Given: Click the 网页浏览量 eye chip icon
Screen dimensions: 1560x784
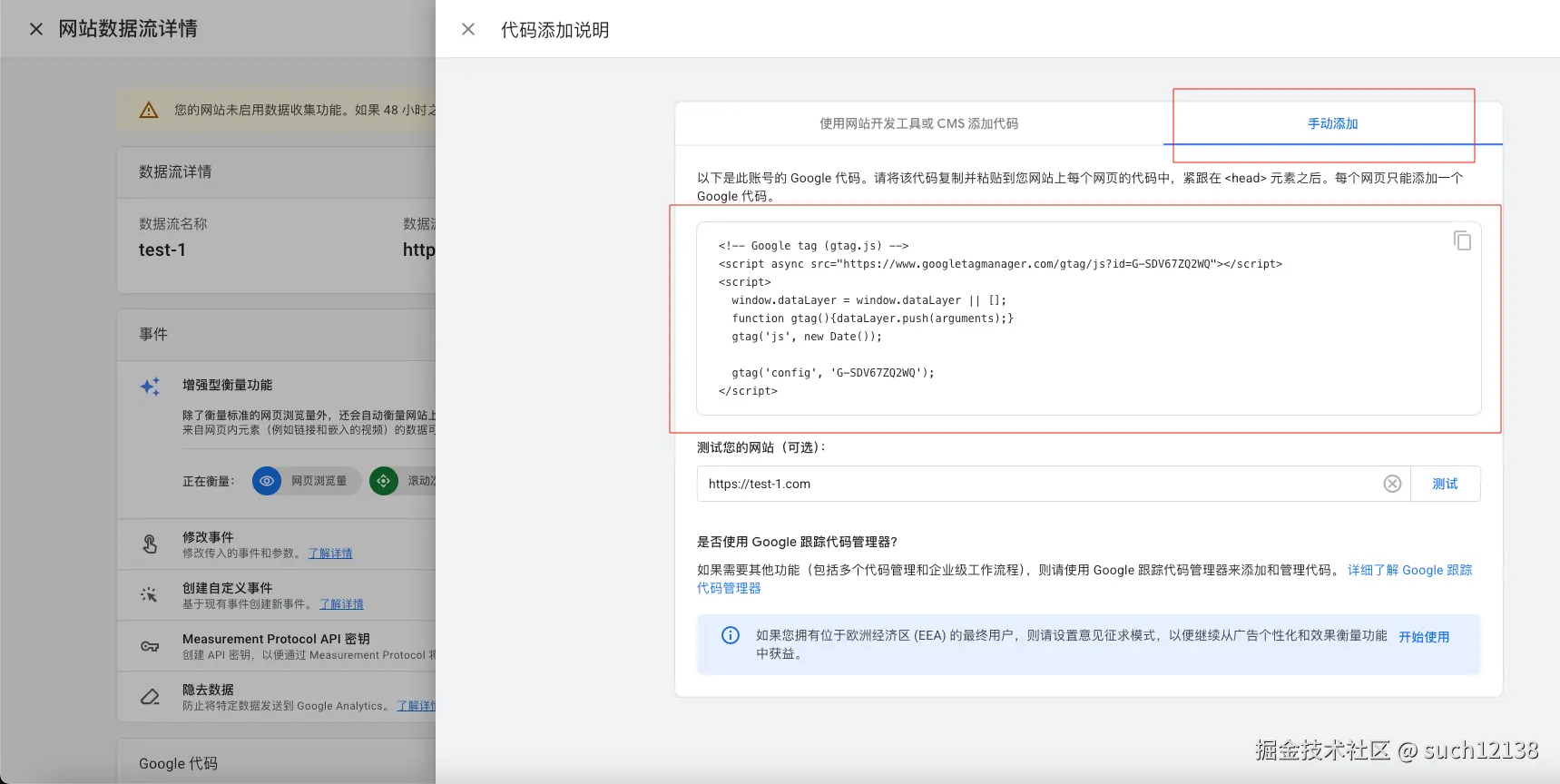Looking at the screenshot, I should click(267, 481).
